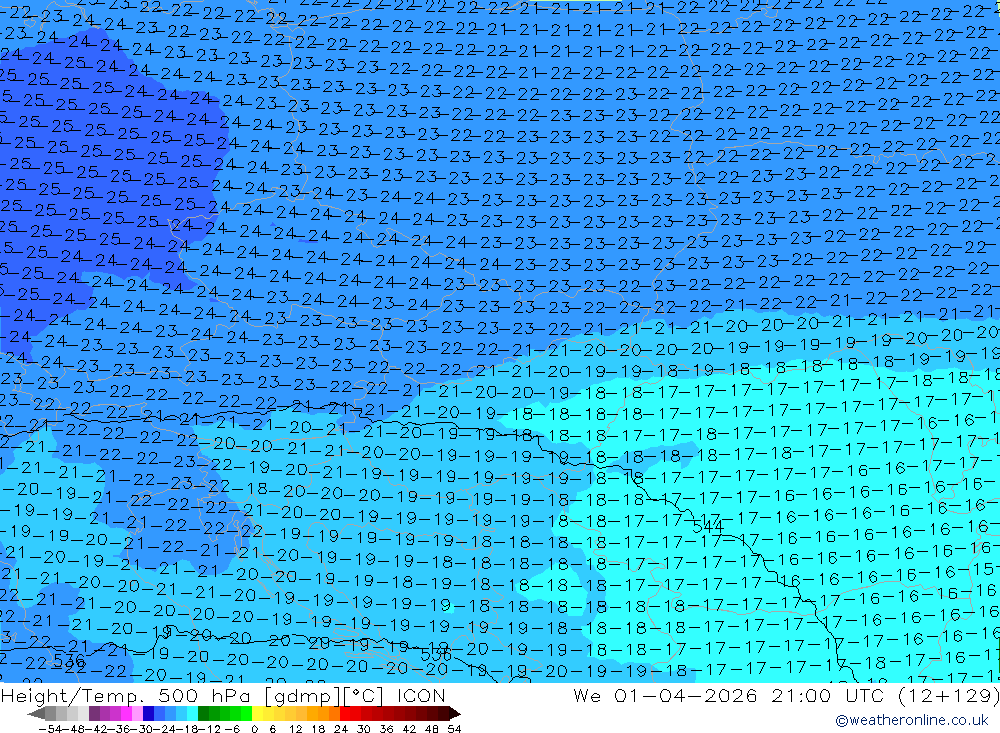The image size is (1000, 733).
Task: Select the dark blue swatch at legend value -30
Action: (x=149, y=714)
